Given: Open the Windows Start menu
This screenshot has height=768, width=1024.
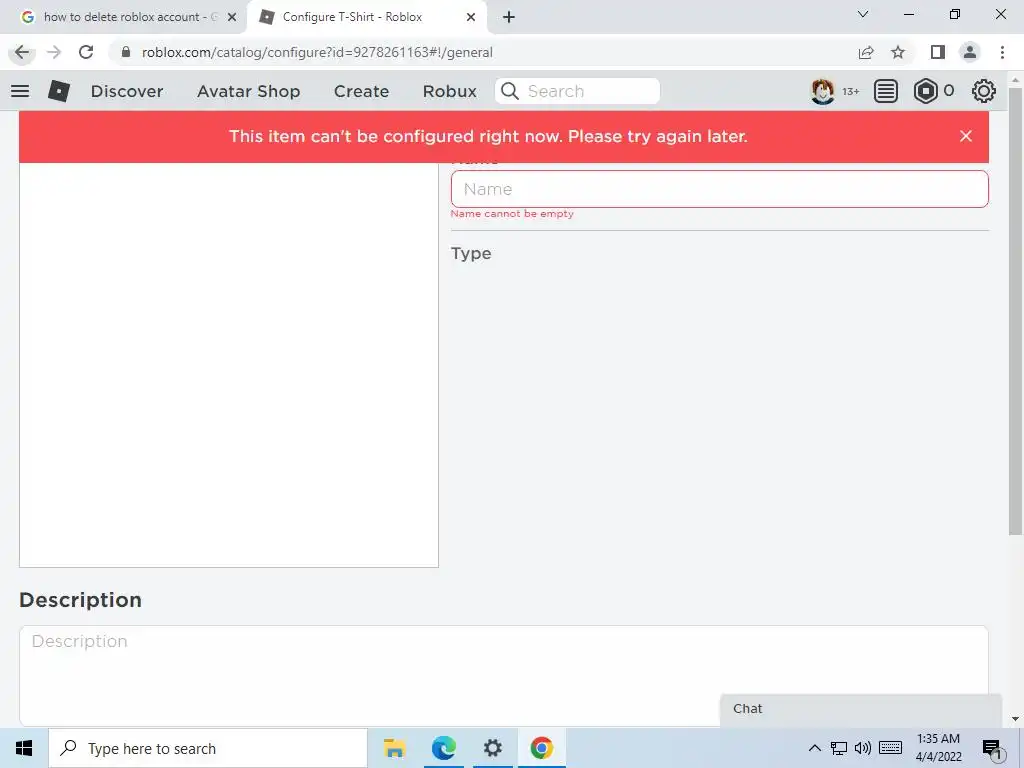Looking at the screenshot, I should tap(24, 748).
